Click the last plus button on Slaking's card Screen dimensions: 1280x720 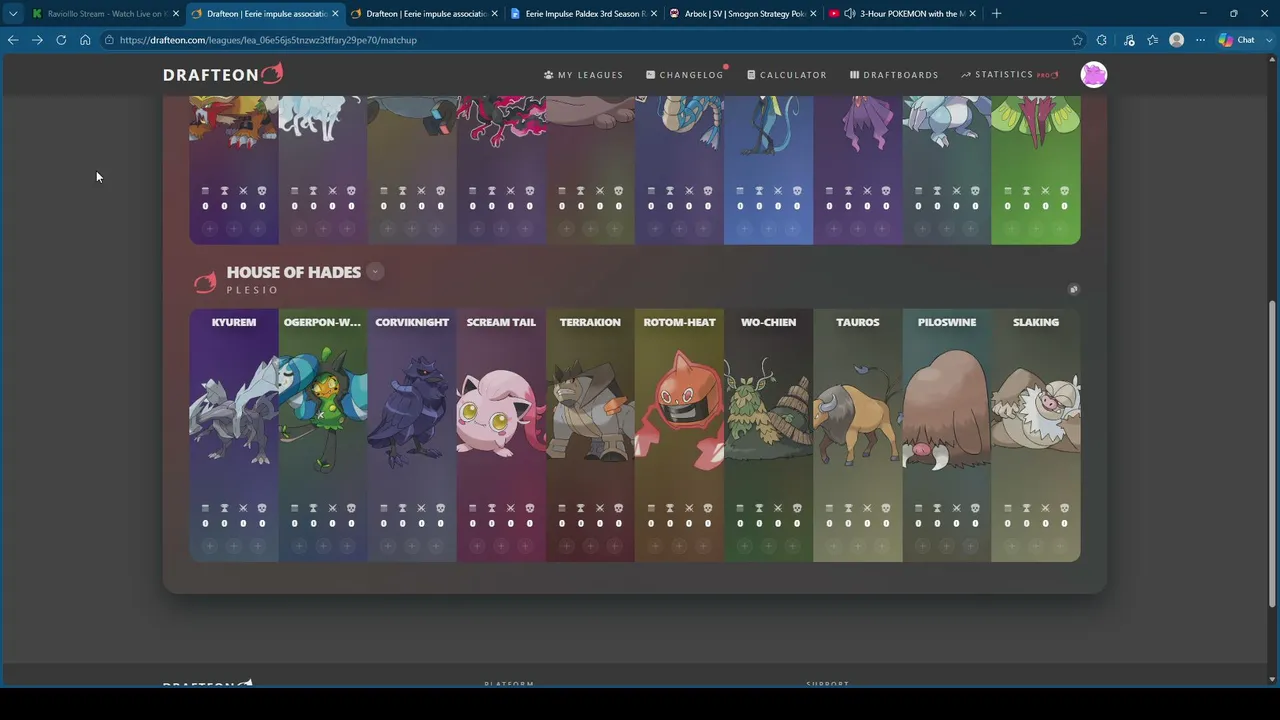[1060, 546]
